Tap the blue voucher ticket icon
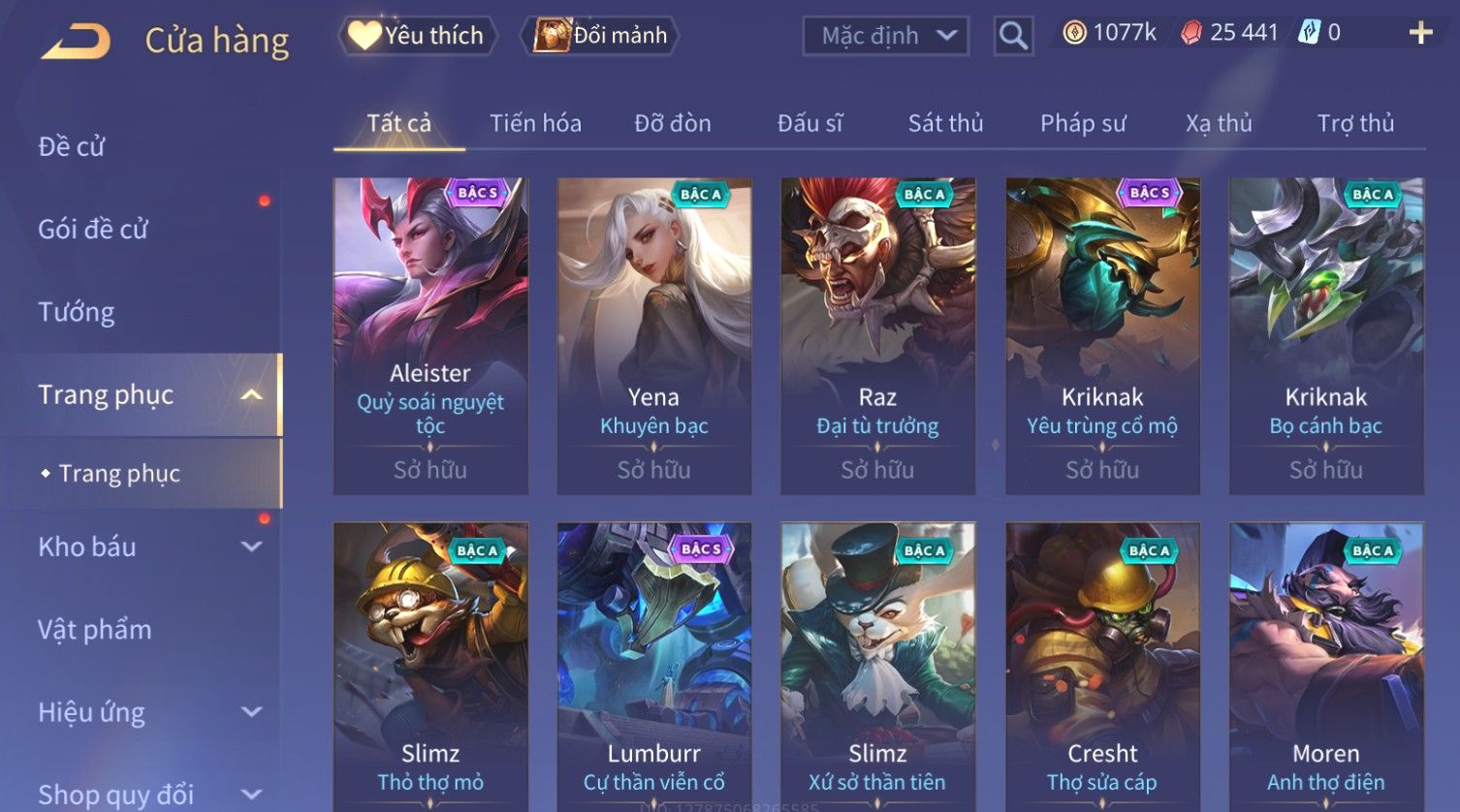1460x812 pixels. (1310, 33)
